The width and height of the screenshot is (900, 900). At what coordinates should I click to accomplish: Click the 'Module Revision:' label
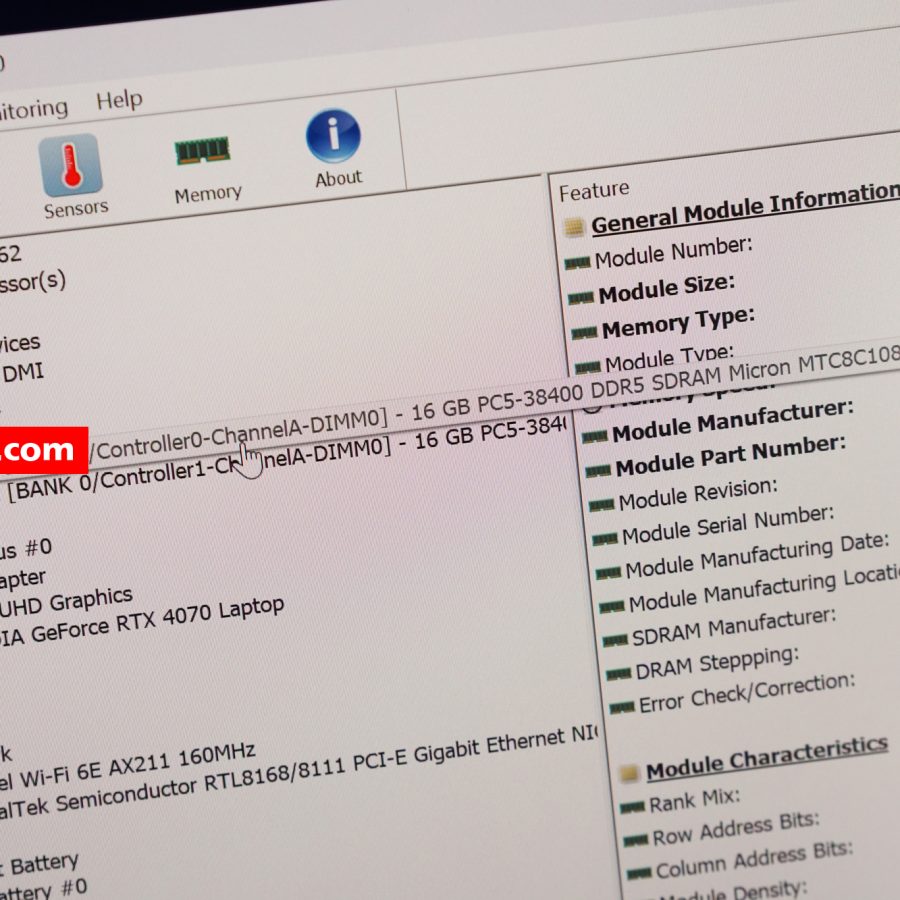click(x=698, y=494)
